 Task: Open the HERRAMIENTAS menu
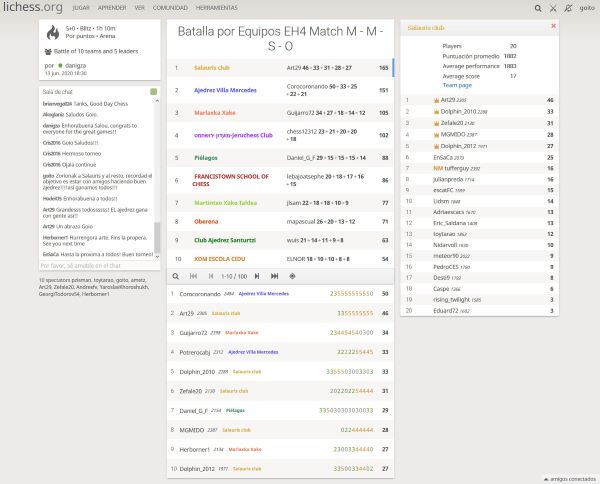point(217,7)
